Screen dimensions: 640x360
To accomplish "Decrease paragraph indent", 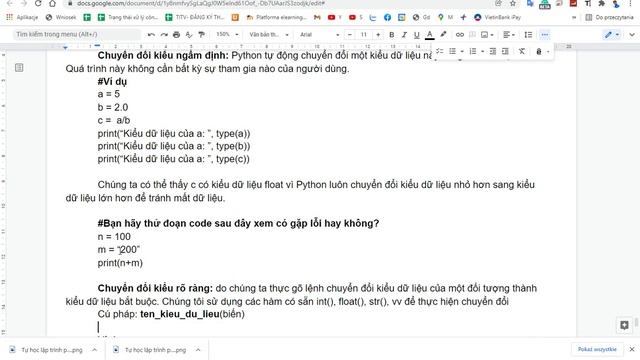I will tap(493, 51).
